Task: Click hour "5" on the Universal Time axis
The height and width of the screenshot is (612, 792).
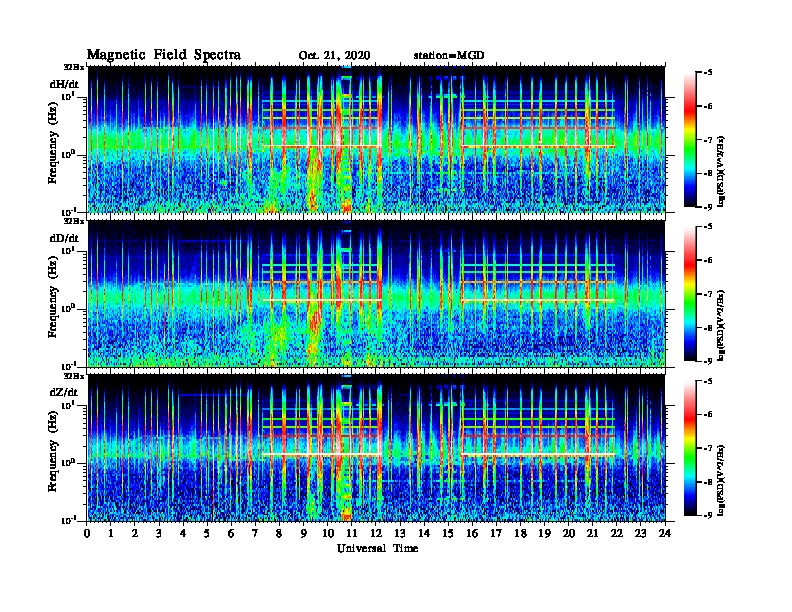Action: coord(207,533)
